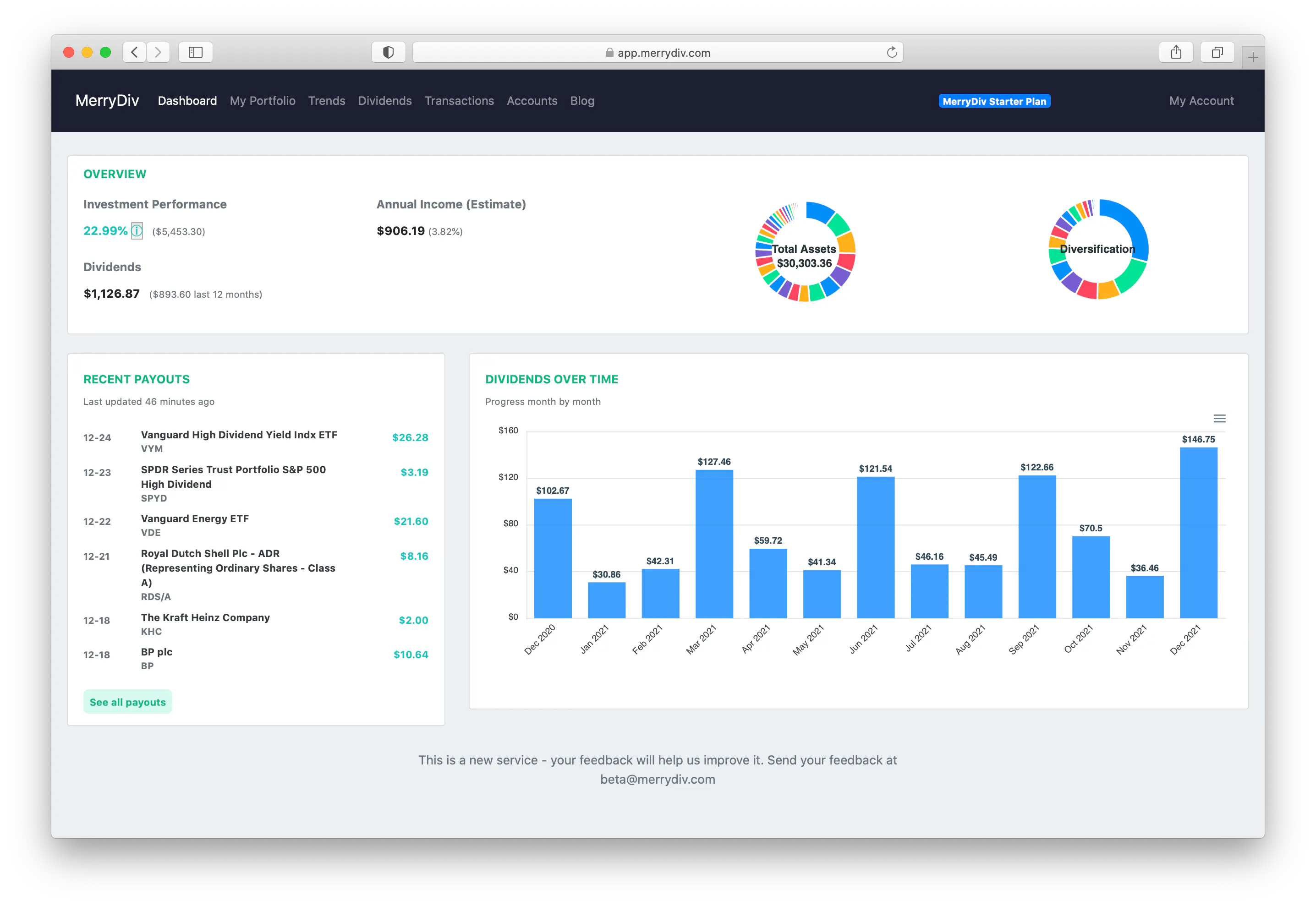Open the chart hamburger menu icon
The height and width of the screenshot is (906, 1316).
[x=1219, y=419]
